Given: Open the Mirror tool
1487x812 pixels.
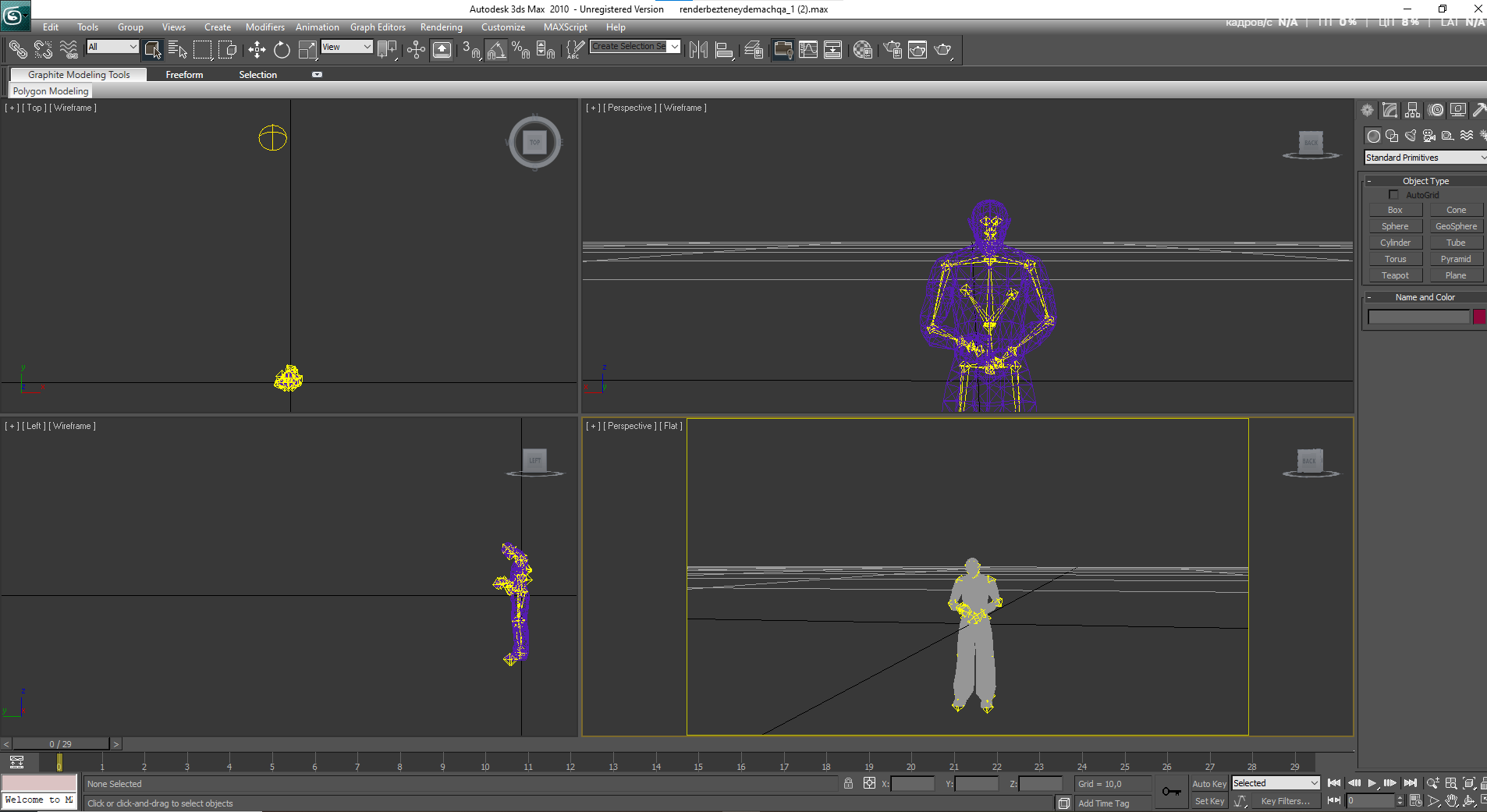Looking at the screenshot, I should [x=698, y=50].
